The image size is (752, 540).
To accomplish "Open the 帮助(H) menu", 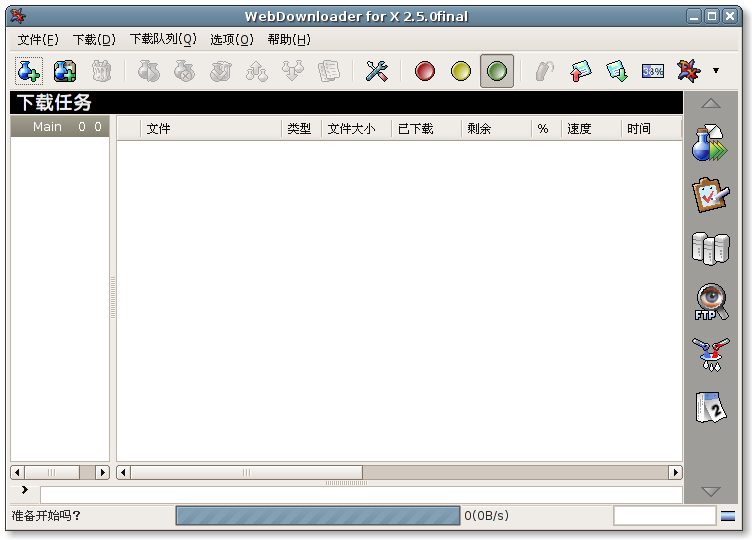I will tap(289, 39).
